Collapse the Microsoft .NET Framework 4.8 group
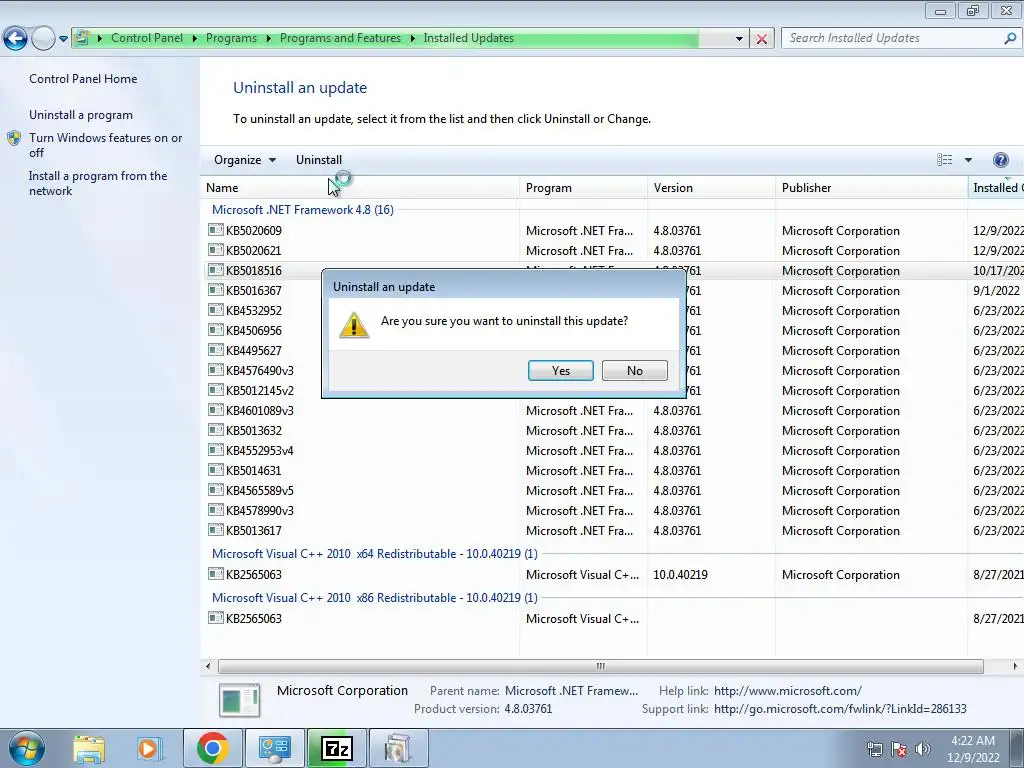 [302, 210]
